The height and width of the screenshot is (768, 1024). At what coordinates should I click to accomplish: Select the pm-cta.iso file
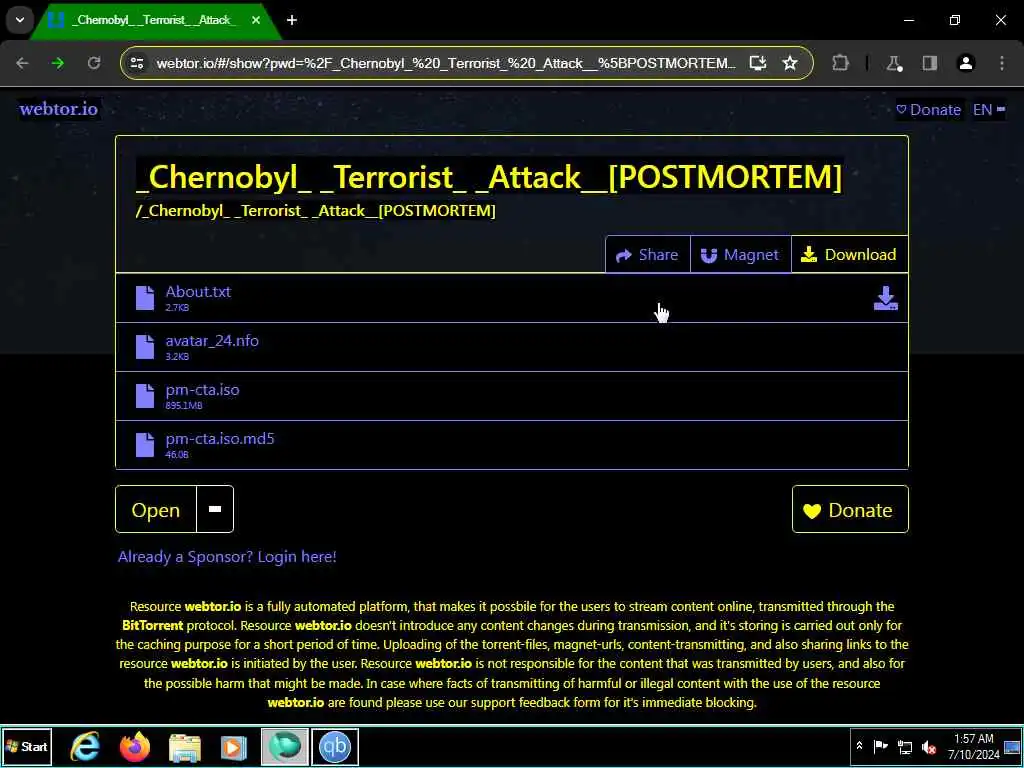tap(511, 396)
